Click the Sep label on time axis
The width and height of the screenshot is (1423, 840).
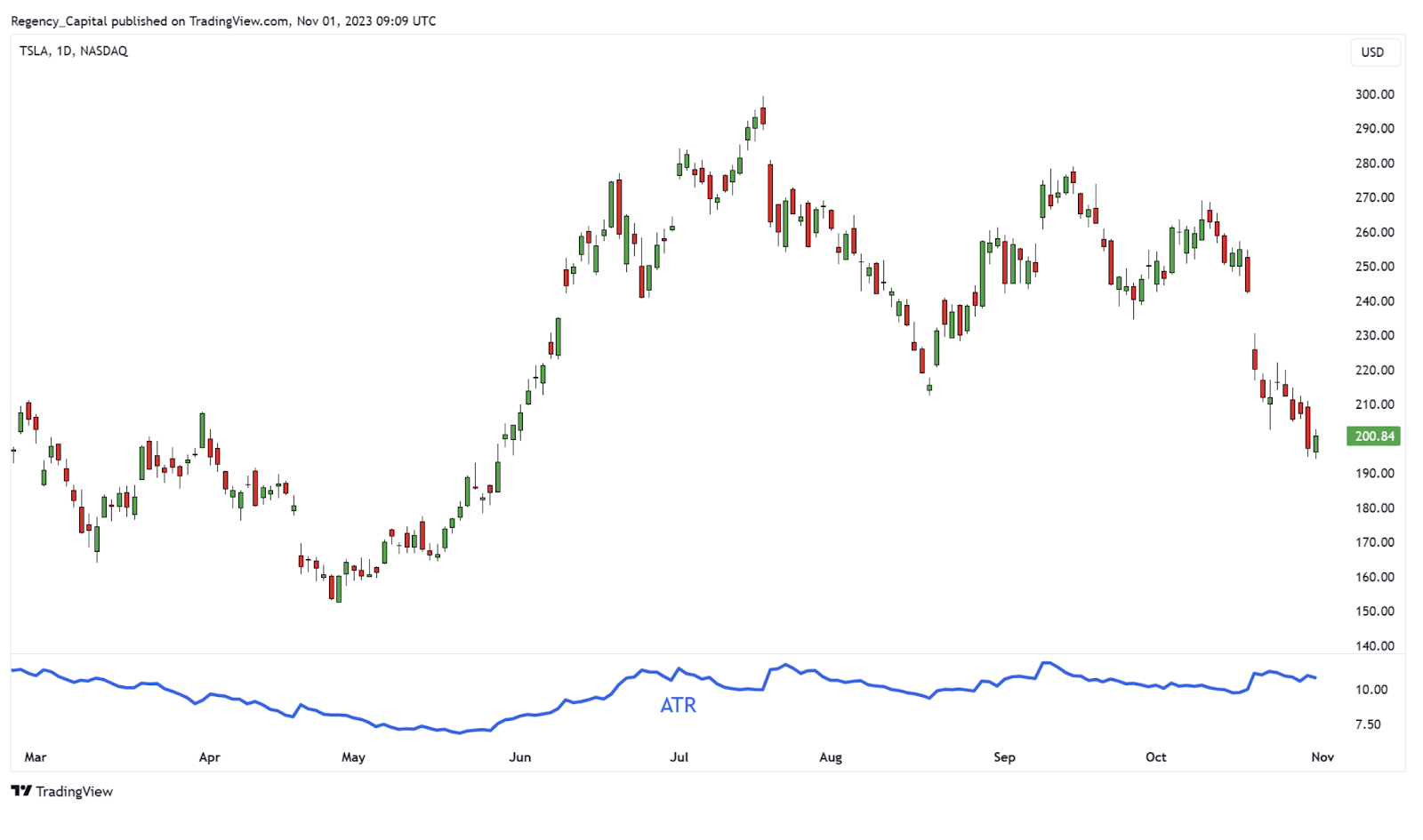tap(1004, 756)
